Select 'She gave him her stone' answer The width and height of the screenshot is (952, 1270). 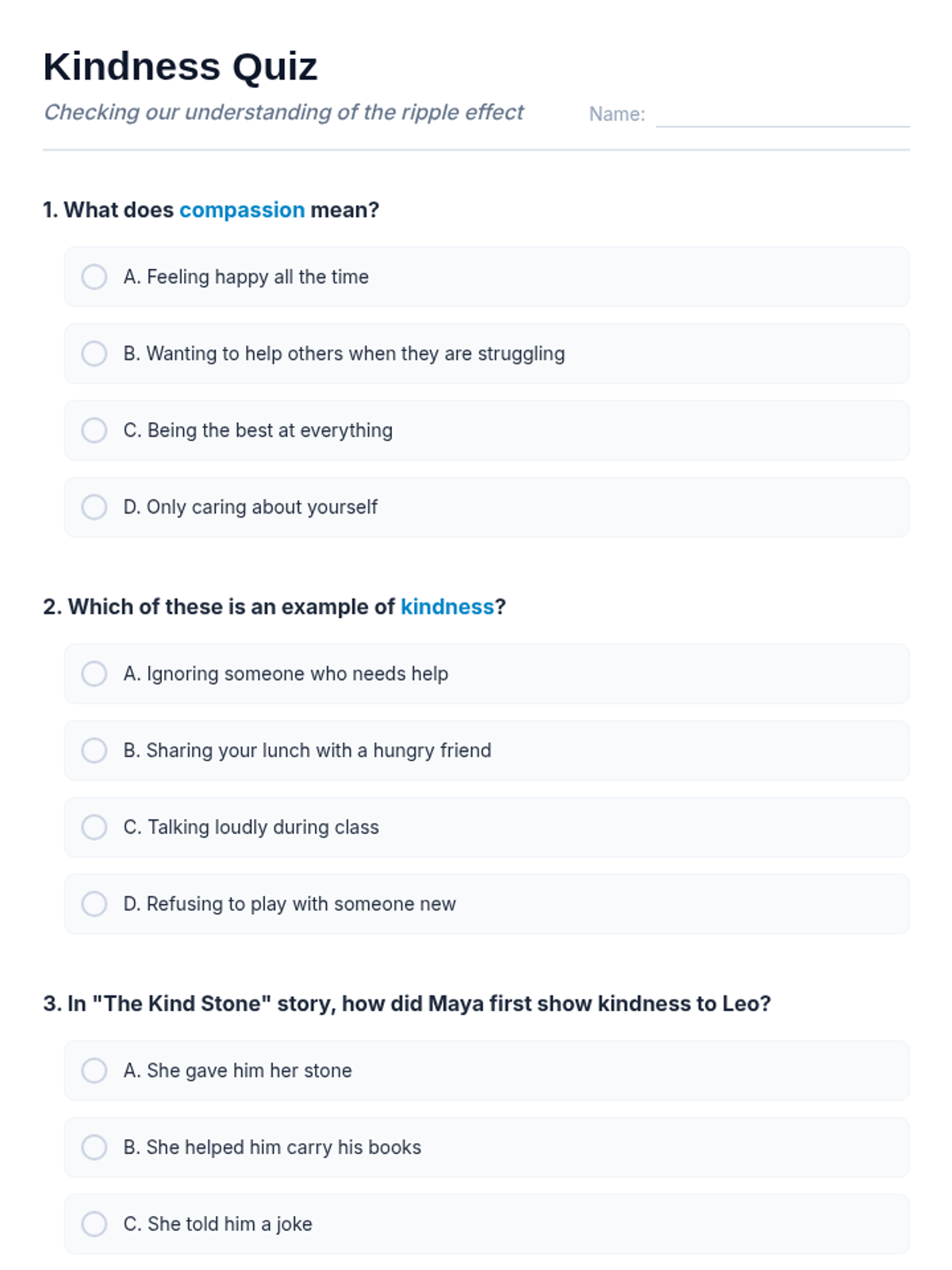coord(94,1071)
